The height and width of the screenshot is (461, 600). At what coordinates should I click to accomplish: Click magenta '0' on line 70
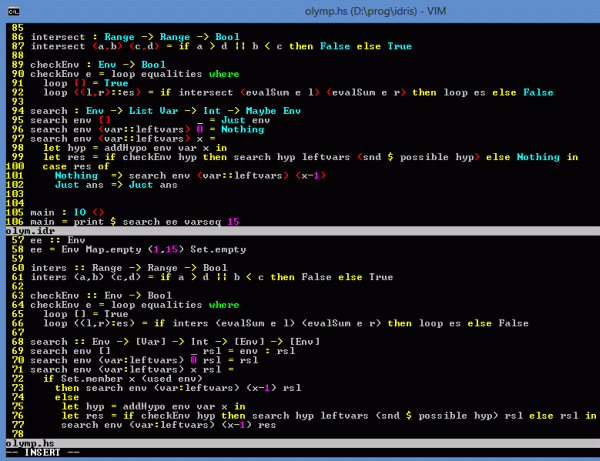coord(194,360)
